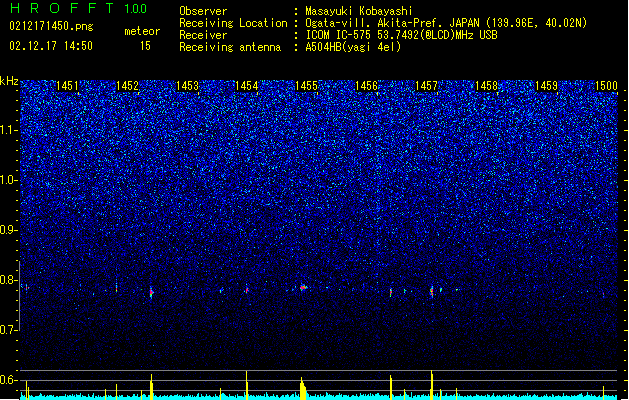Viewport: 629px width, 400px height.
Task: Select the version number 1.0.0
Action: click(x=136, y=9)
